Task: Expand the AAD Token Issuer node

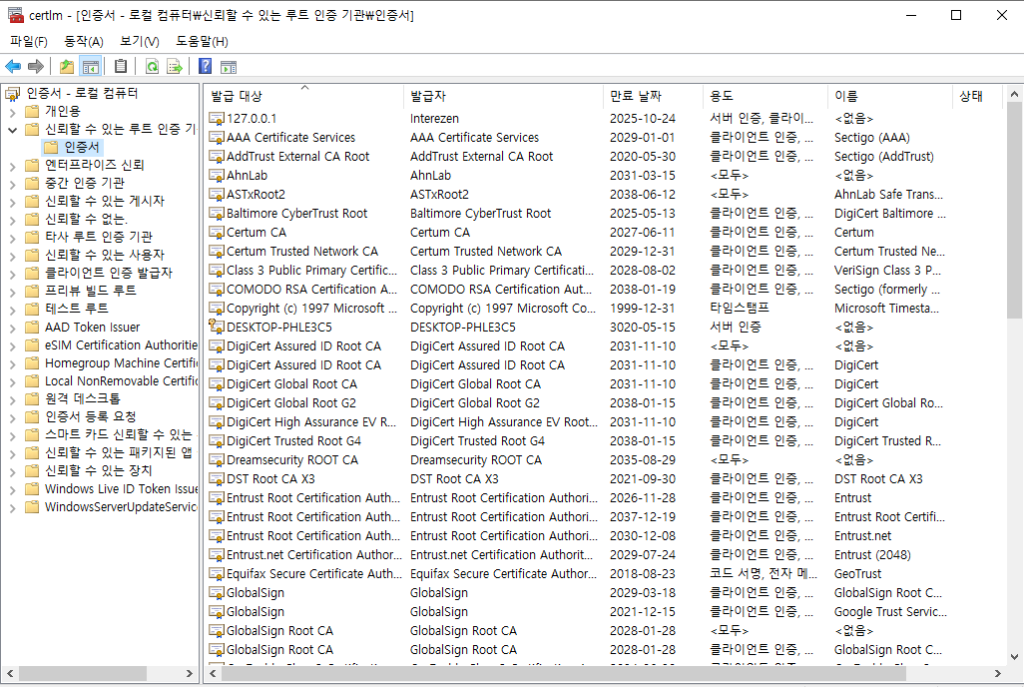Action: coord(12,328)
